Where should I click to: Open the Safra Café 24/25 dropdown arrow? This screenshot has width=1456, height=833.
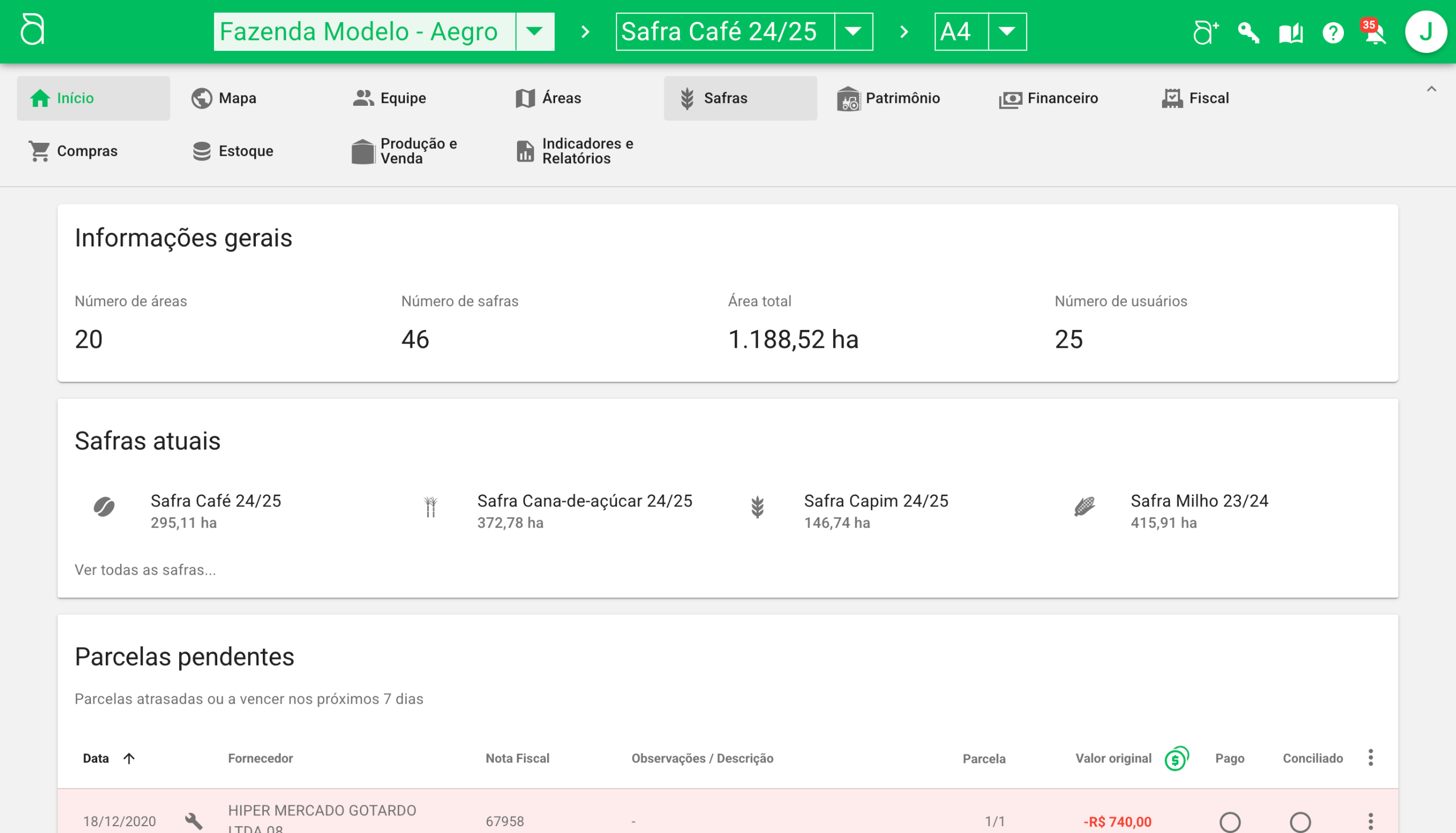(853, 31)
